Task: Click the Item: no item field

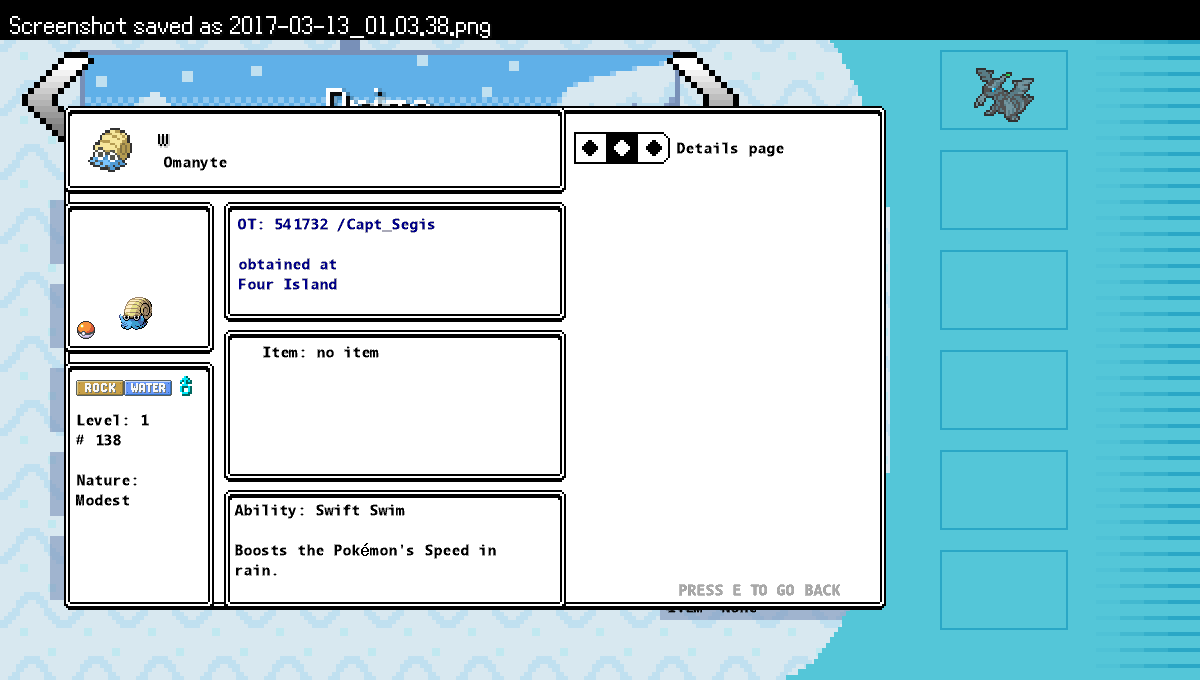Action: (x=320, y=353)
